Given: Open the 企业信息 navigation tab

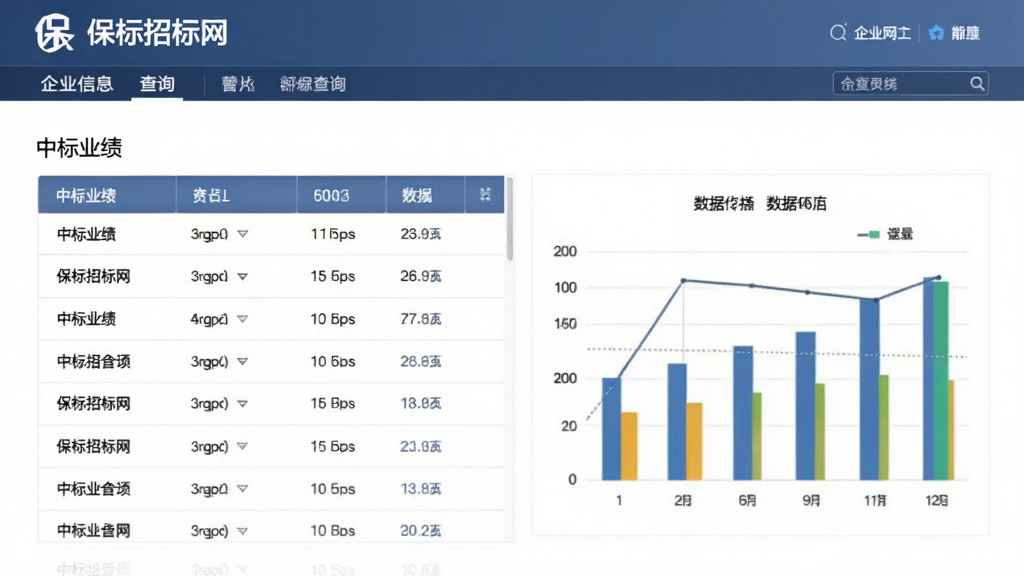Looking at the screenshot, I should tap(77, 84).
